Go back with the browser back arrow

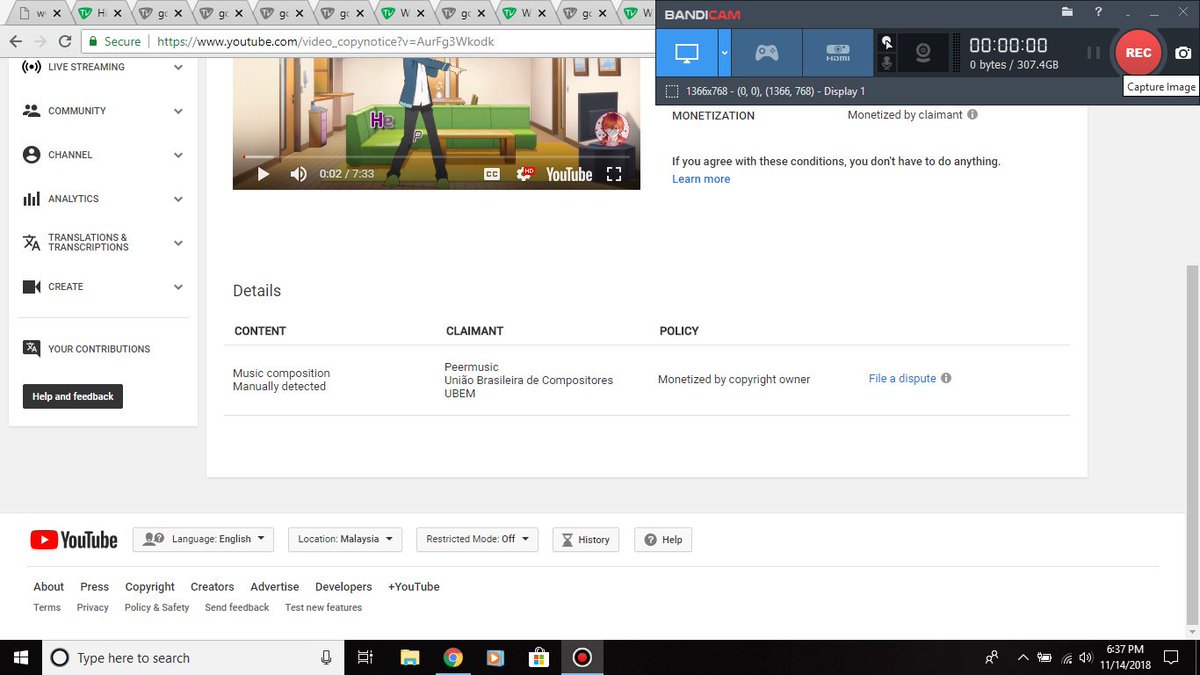(15, 41)
